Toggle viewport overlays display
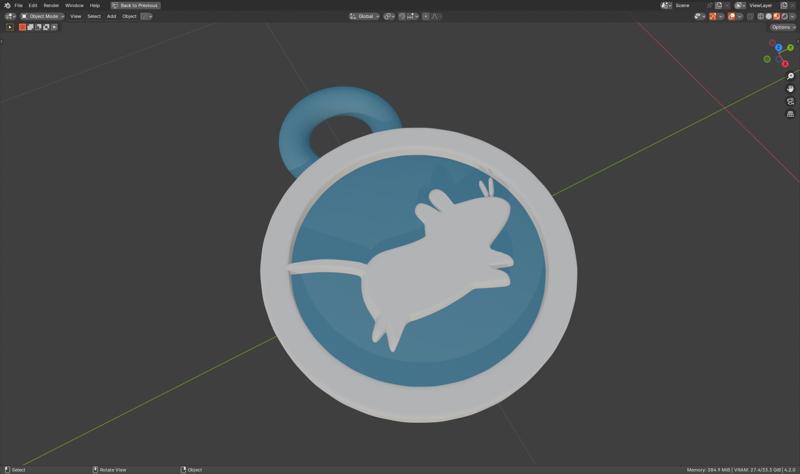Viewport: 800px width, 474px height. (731, 16)
